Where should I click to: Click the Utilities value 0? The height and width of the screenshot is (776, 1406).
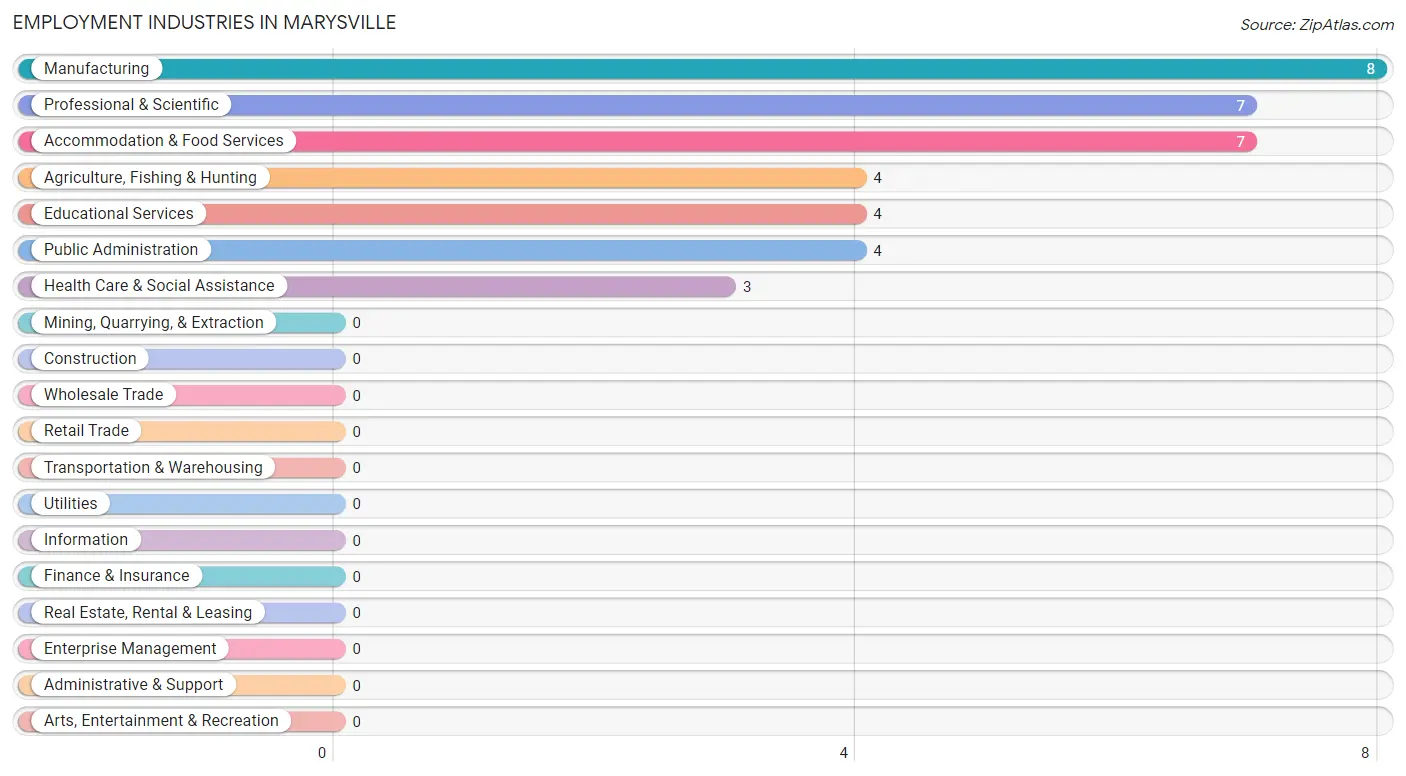pos(356,504)
